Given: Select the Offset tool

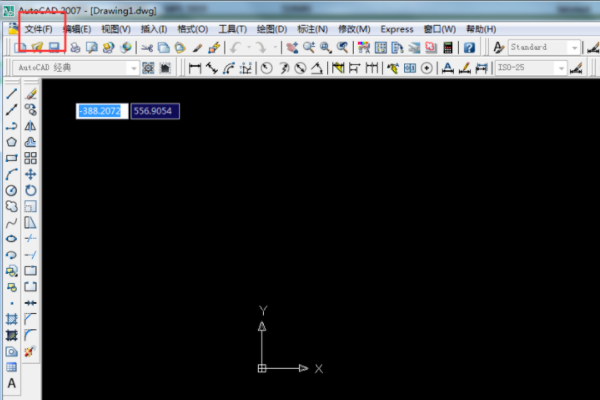Looking at the screenshot, I should pos(31,142).
